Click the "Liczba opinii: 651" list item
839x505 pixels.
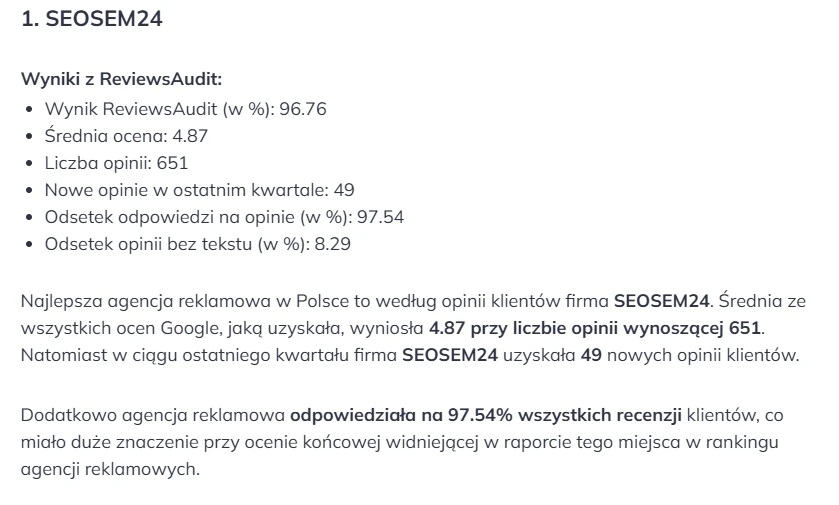point(116,162)
